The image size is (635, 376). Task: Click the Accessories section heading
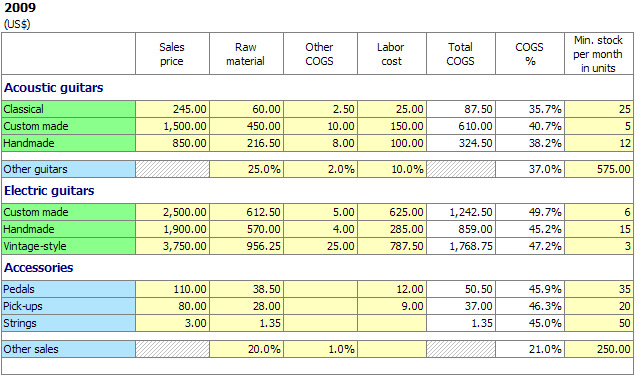(x=39, y=267)
